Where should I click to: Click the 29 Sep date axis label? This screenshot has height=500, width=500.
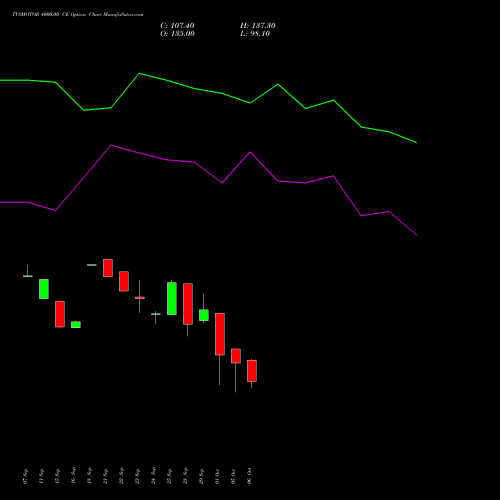point(202,476)
